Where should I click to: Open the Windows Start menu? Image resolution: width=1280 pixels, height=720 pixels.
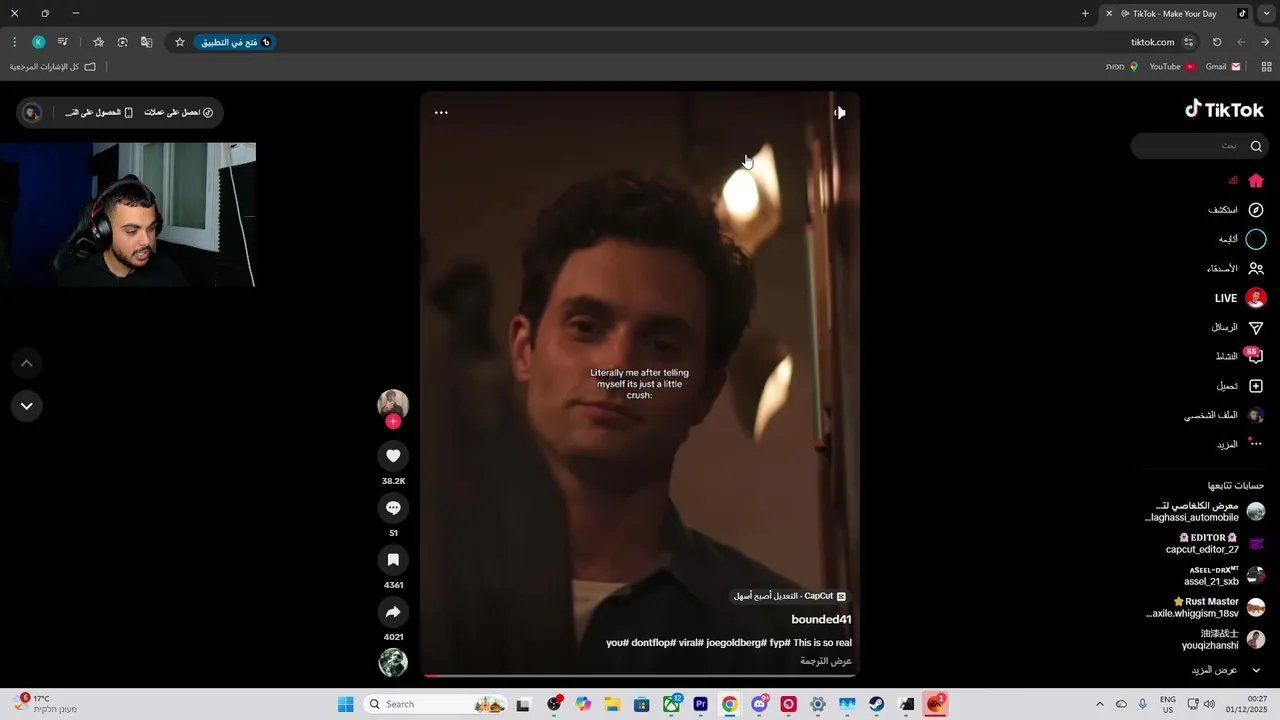click(x=346, y=704)
